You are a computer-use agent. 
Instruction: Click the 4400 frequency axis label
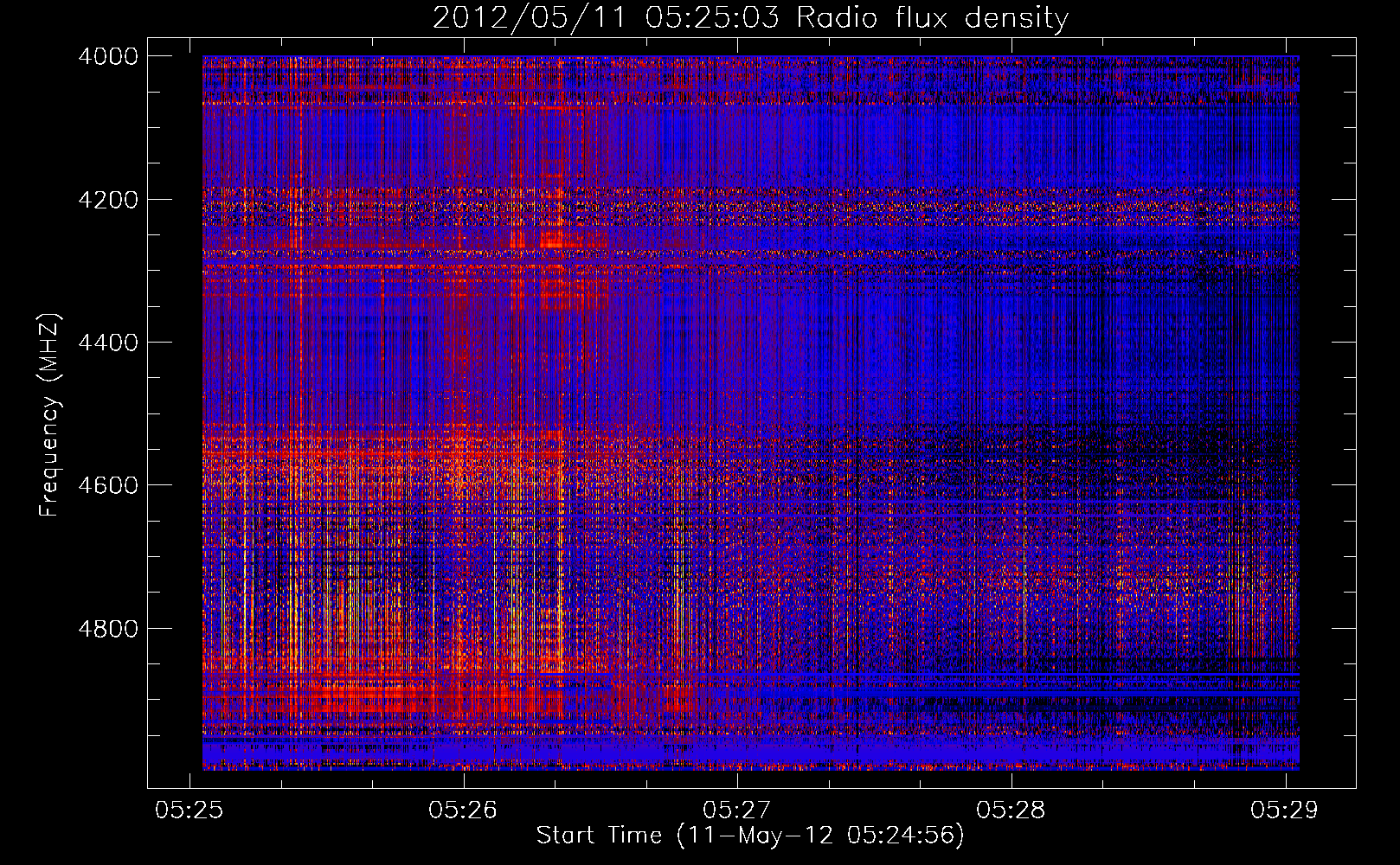pos(108,343)
